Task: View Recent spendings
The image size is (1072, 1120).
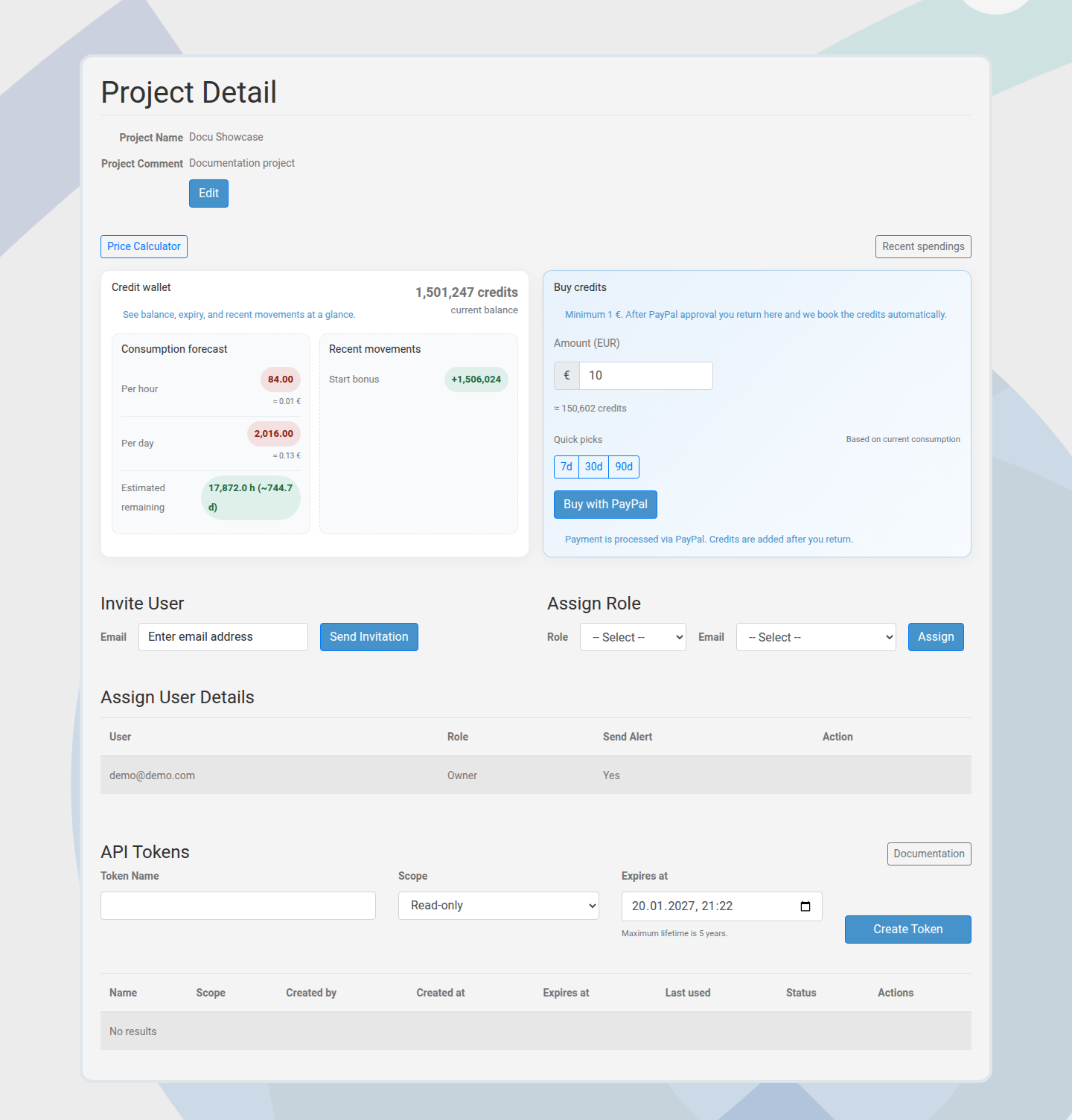Action: click(923, 246)
